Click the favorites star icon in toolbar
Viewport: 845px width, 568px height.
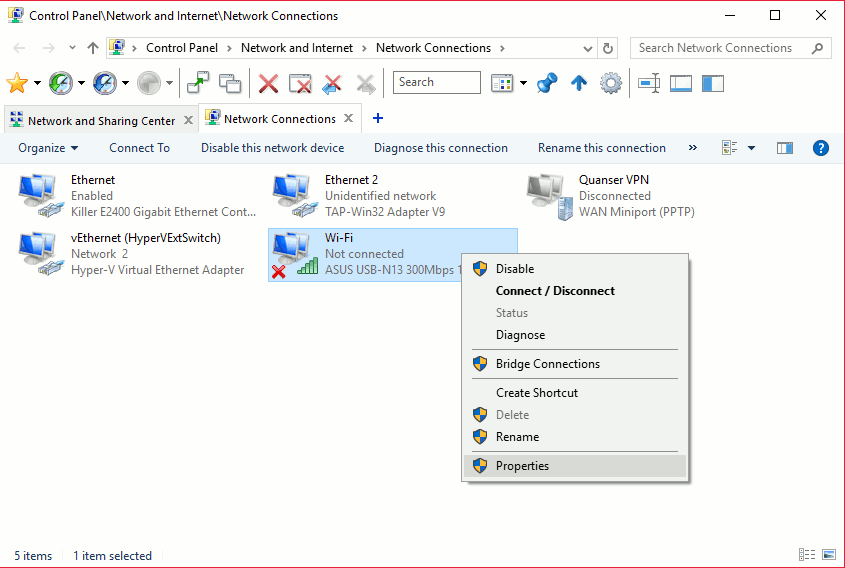tap(17, 83)
